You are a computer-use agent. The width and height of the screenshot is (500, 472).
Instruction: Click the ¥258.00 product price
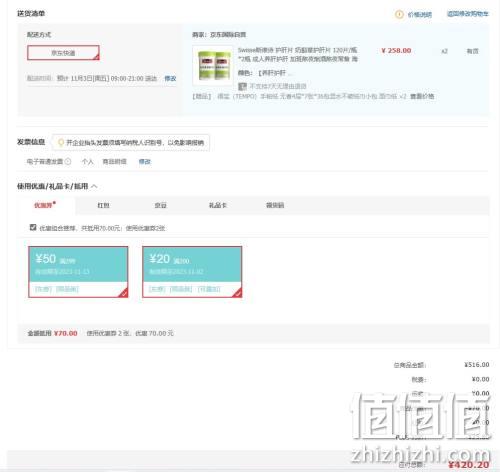[x=396, y=51]
